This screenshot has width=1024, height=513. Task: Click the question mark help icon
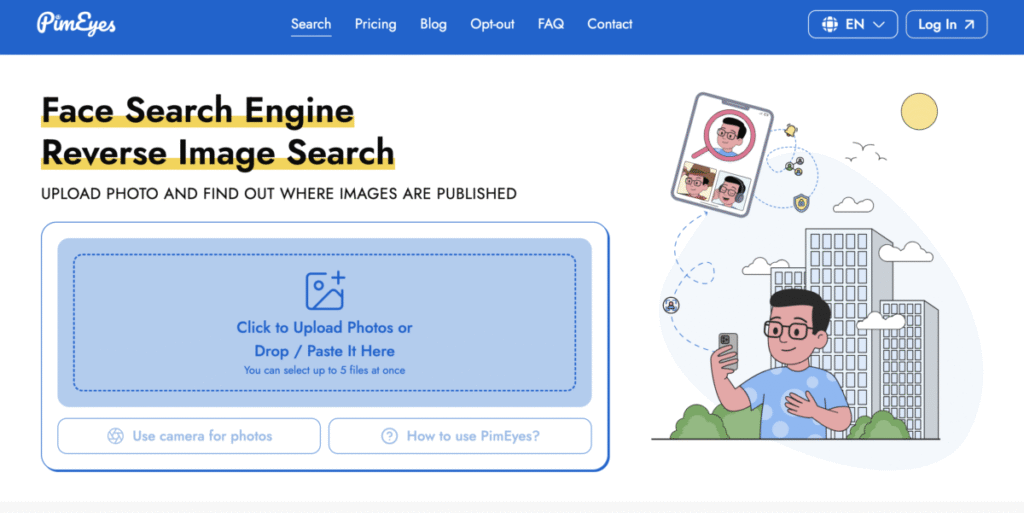(389, 436)
